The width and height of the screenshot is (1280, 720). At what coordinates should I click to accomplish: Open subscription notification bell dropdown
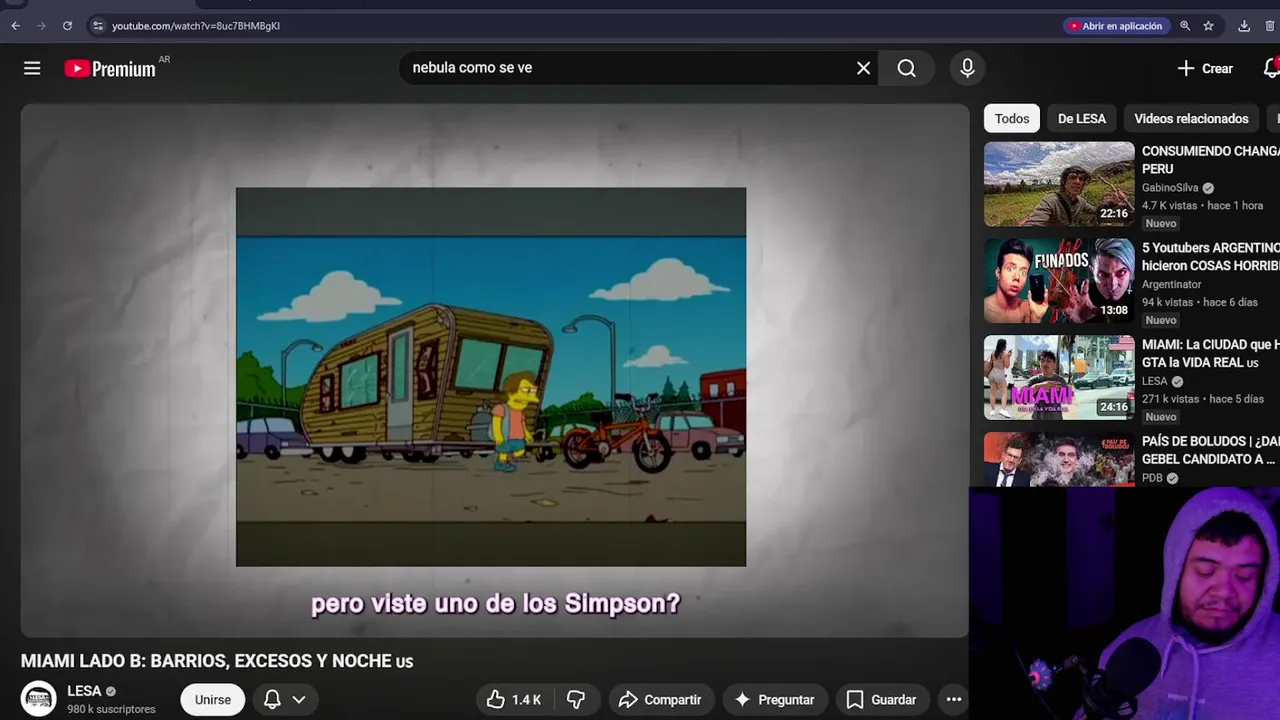click(x=284, y=699)
